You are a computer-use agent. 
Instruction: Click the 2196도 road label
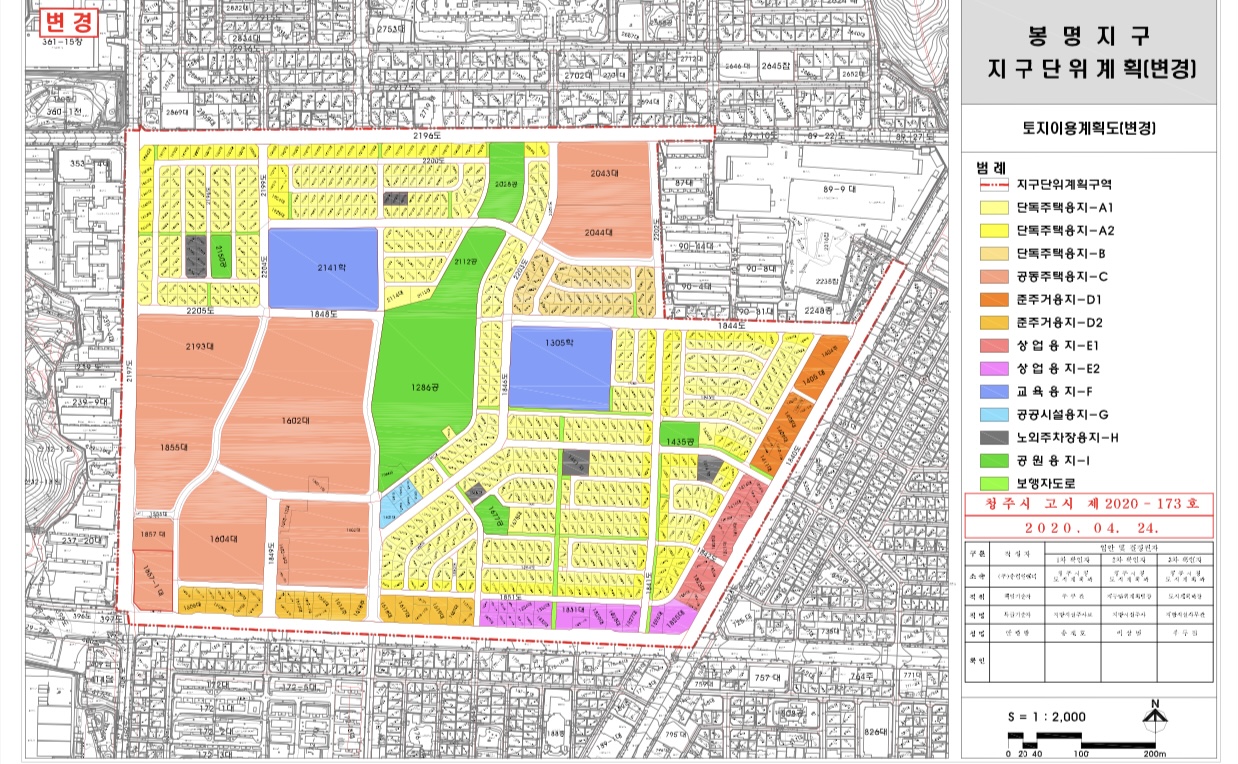click(425, 135)
